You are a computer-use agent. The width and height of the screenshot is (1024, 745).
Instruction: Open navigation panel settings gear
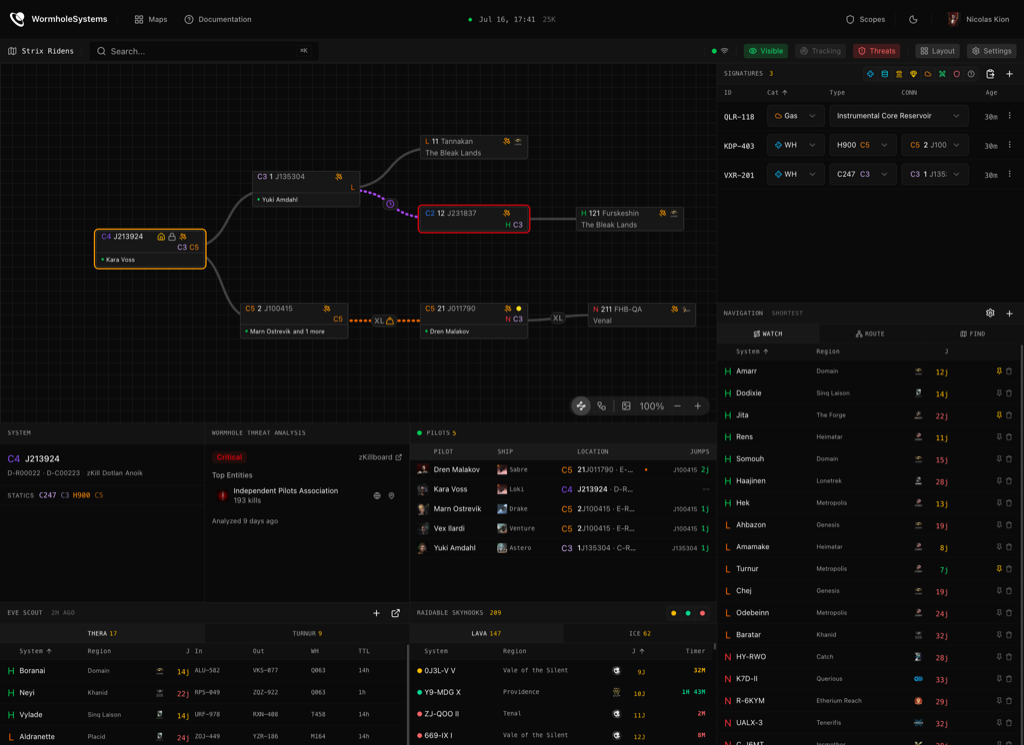pyautogui.click(x=990, y=313)
